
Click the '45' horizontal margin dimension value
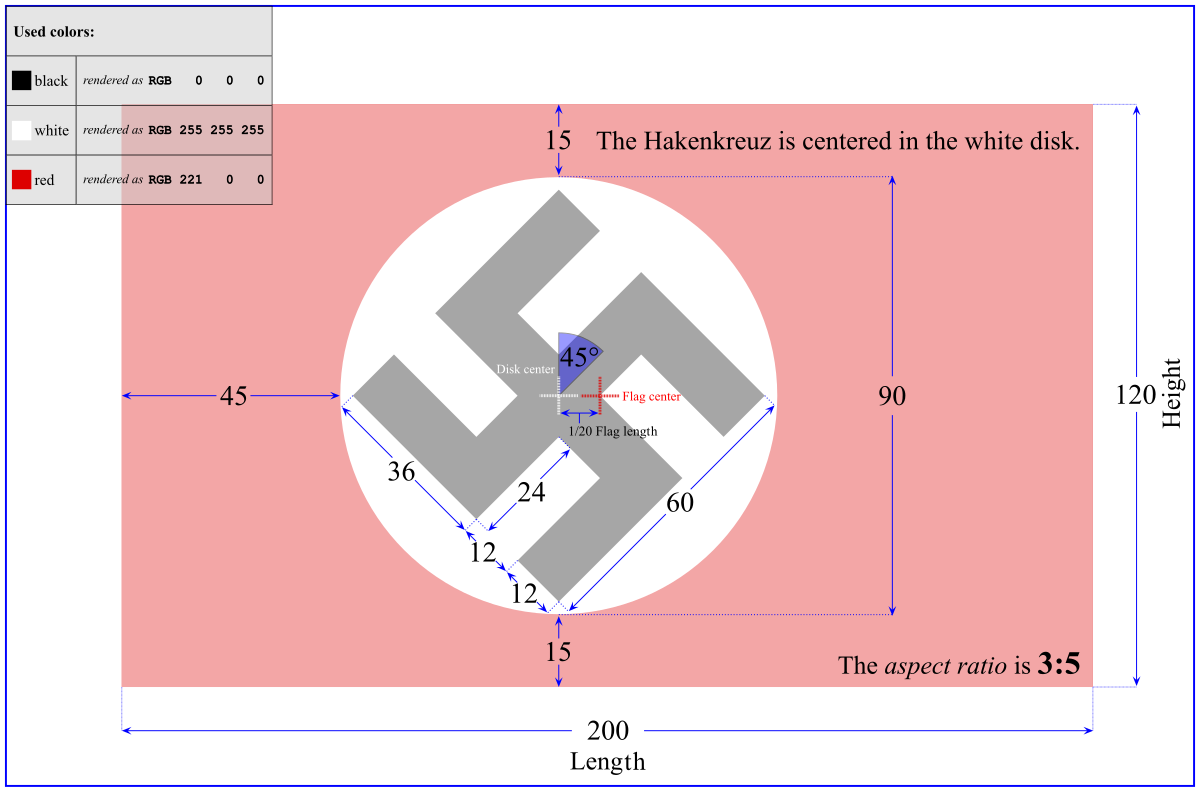click(233, 396)
